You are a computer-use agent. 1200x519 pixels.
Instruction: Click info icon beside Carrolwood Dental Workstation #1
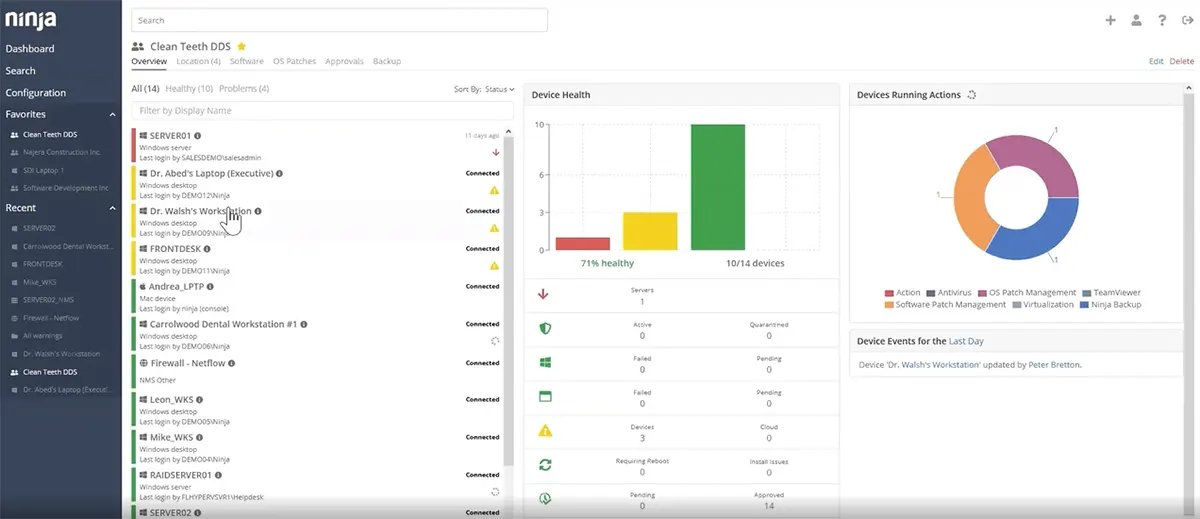pyautogui.click(x=304, y=324)
